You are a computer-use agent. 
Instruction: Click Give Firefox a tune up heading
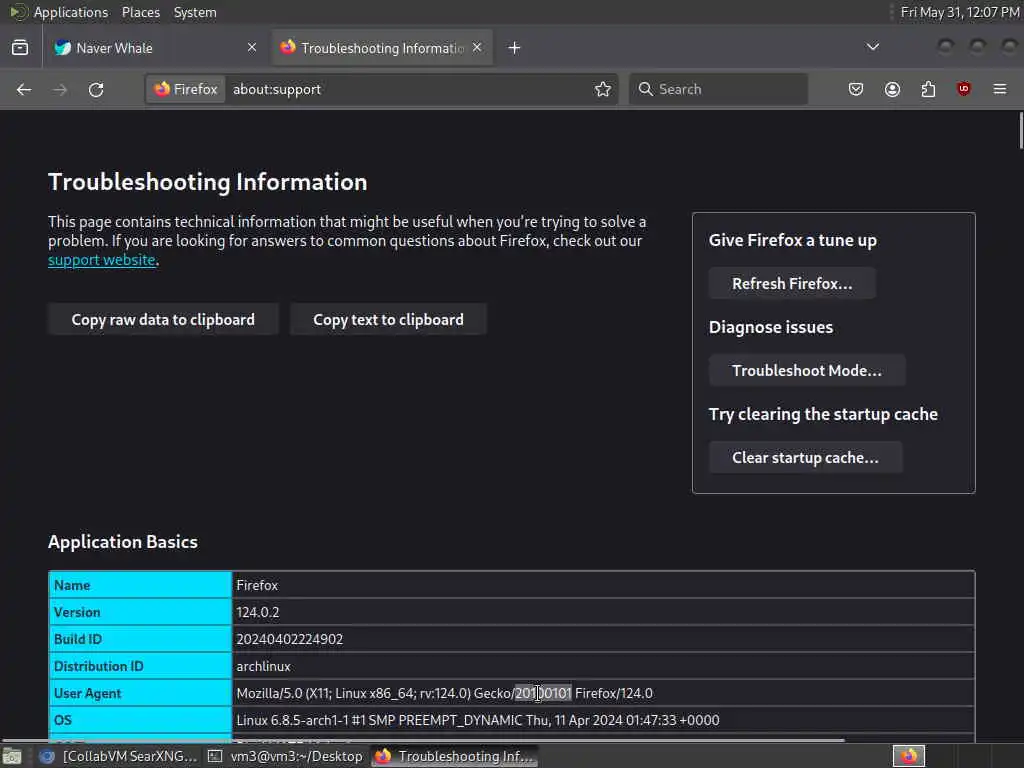pos(793,240)
